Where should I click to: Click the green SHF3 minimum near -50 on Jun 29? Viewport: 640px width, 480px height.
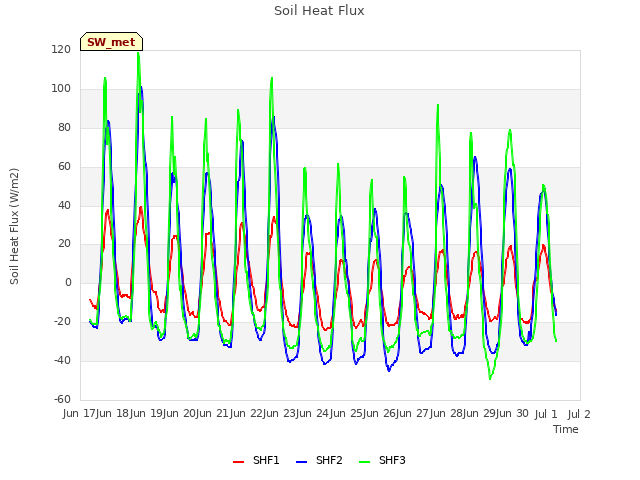click(x=490, y=379)
